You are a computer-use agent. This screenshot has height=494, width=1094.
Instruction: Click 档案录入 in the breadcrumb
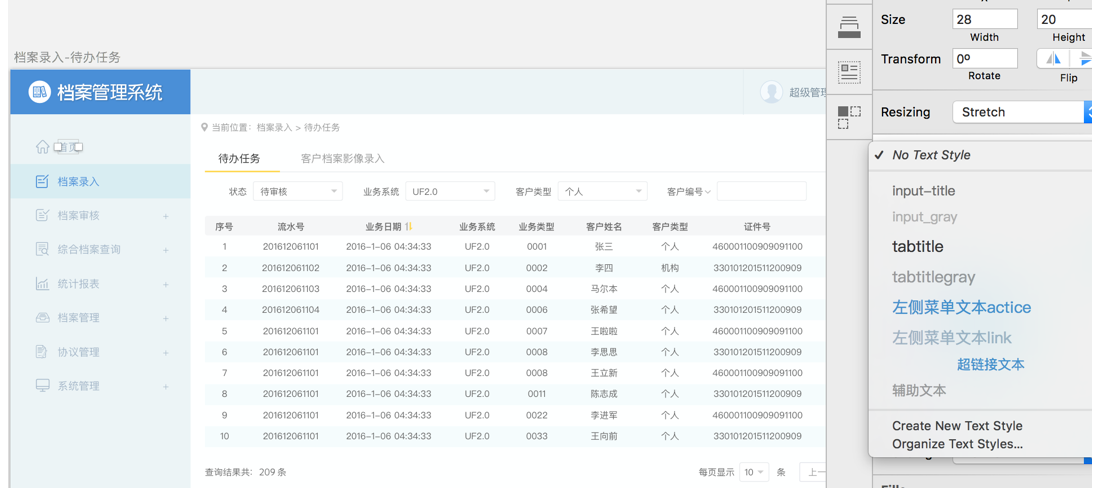[274, 128]
